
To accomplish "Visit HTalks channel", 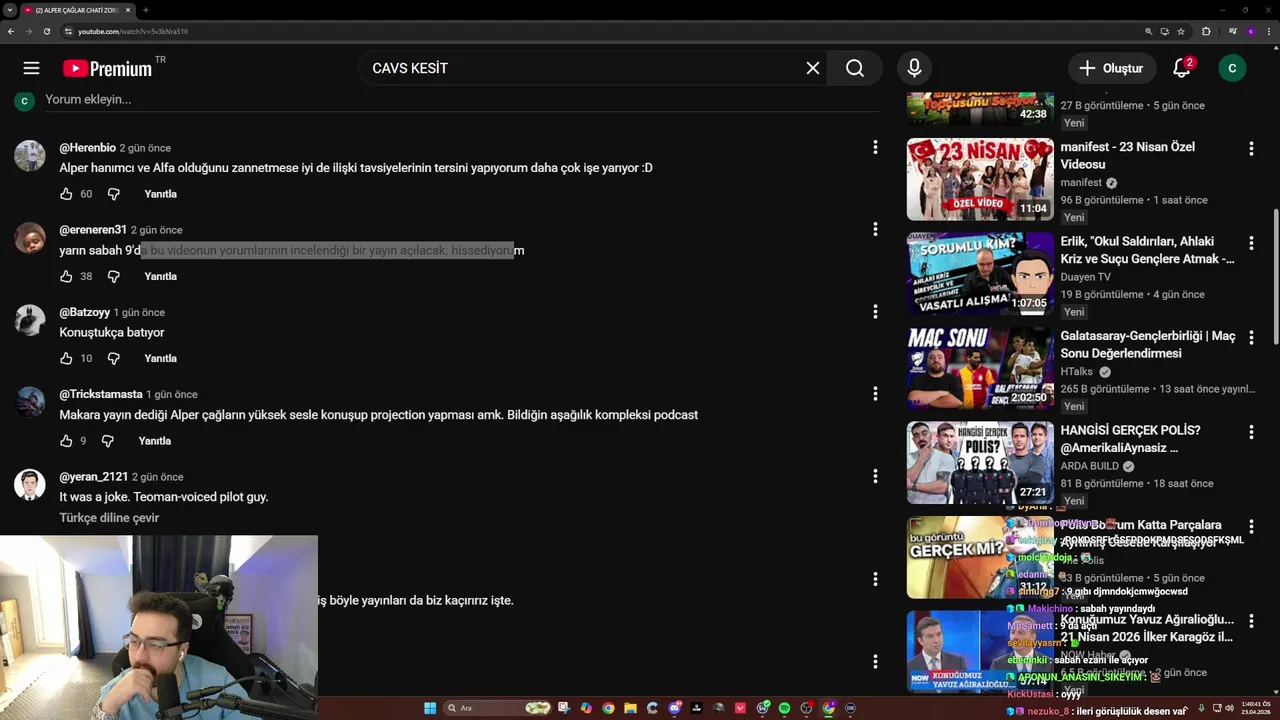I will (x=1077, y=372).
